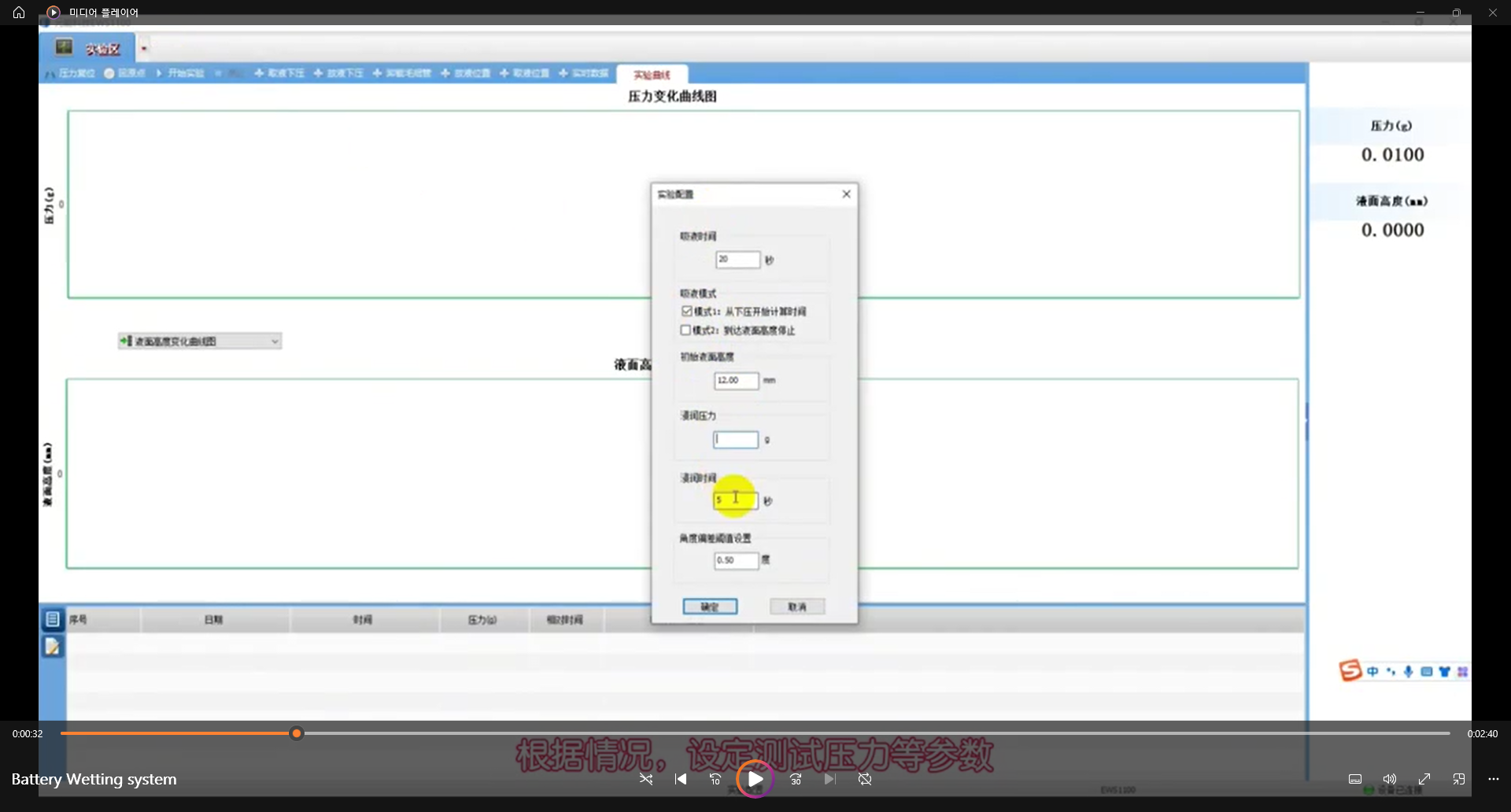The image size is (1511, 812).
Task: Open the IME toolbox grid icon
Action: pos(1462,671)
